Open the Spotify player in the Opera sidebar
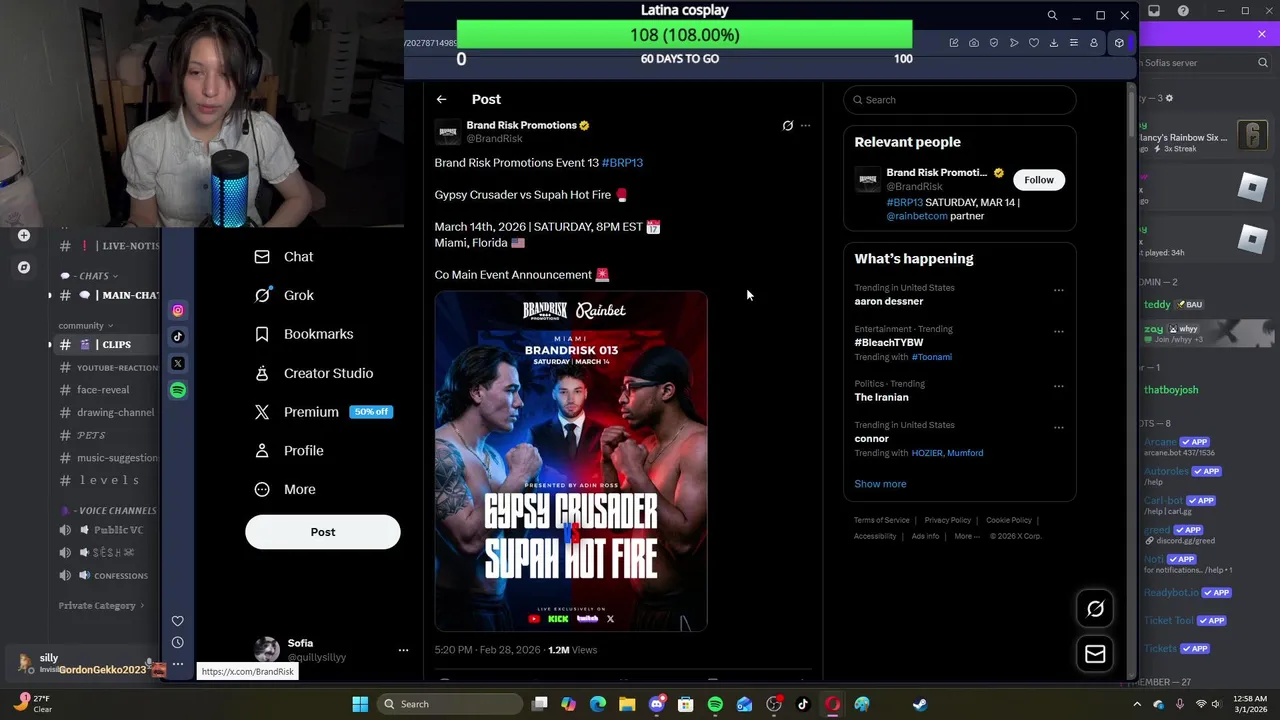The height and width of the screenshot is (720, 1280). coord(178,390)
